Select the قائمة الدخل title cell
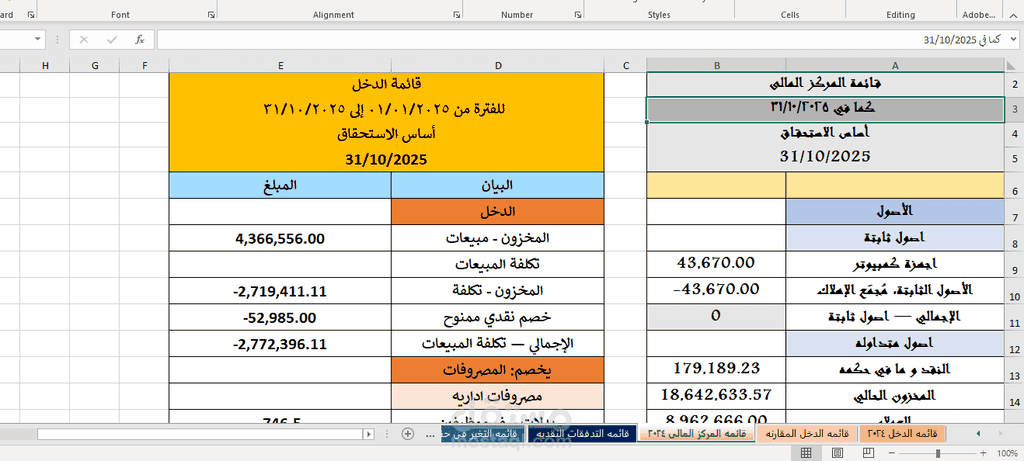This screenshot has height=461, width=1024. (387, 84)
